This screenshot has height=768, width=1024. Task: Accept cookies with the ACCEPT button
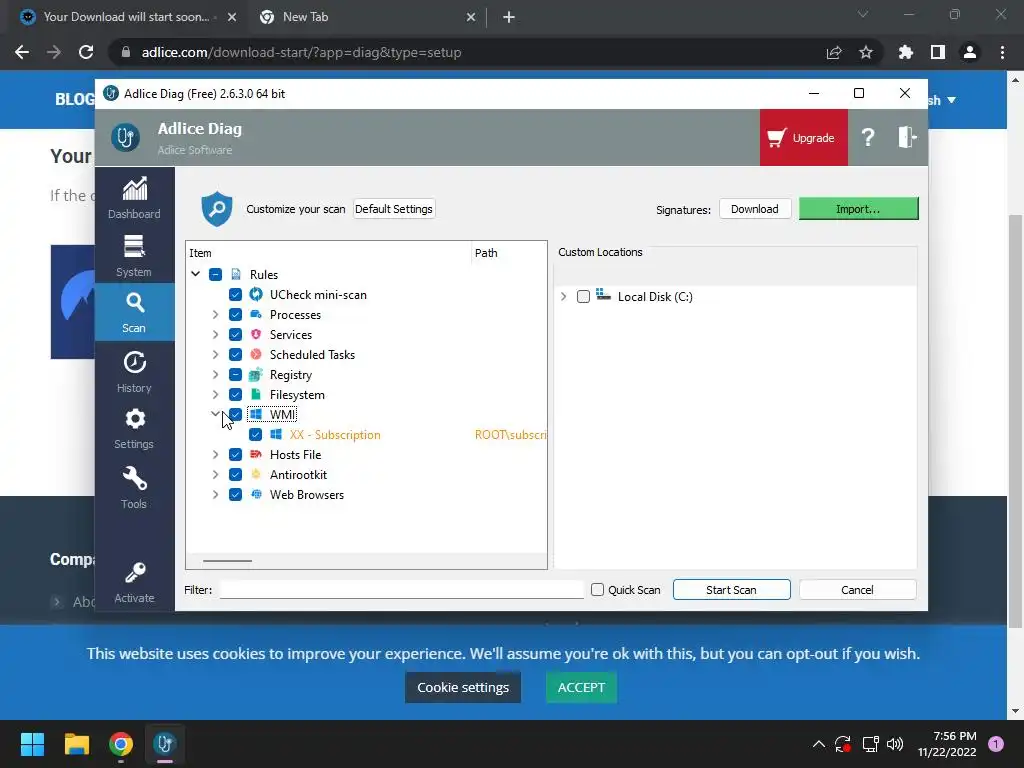coord(581,688)
